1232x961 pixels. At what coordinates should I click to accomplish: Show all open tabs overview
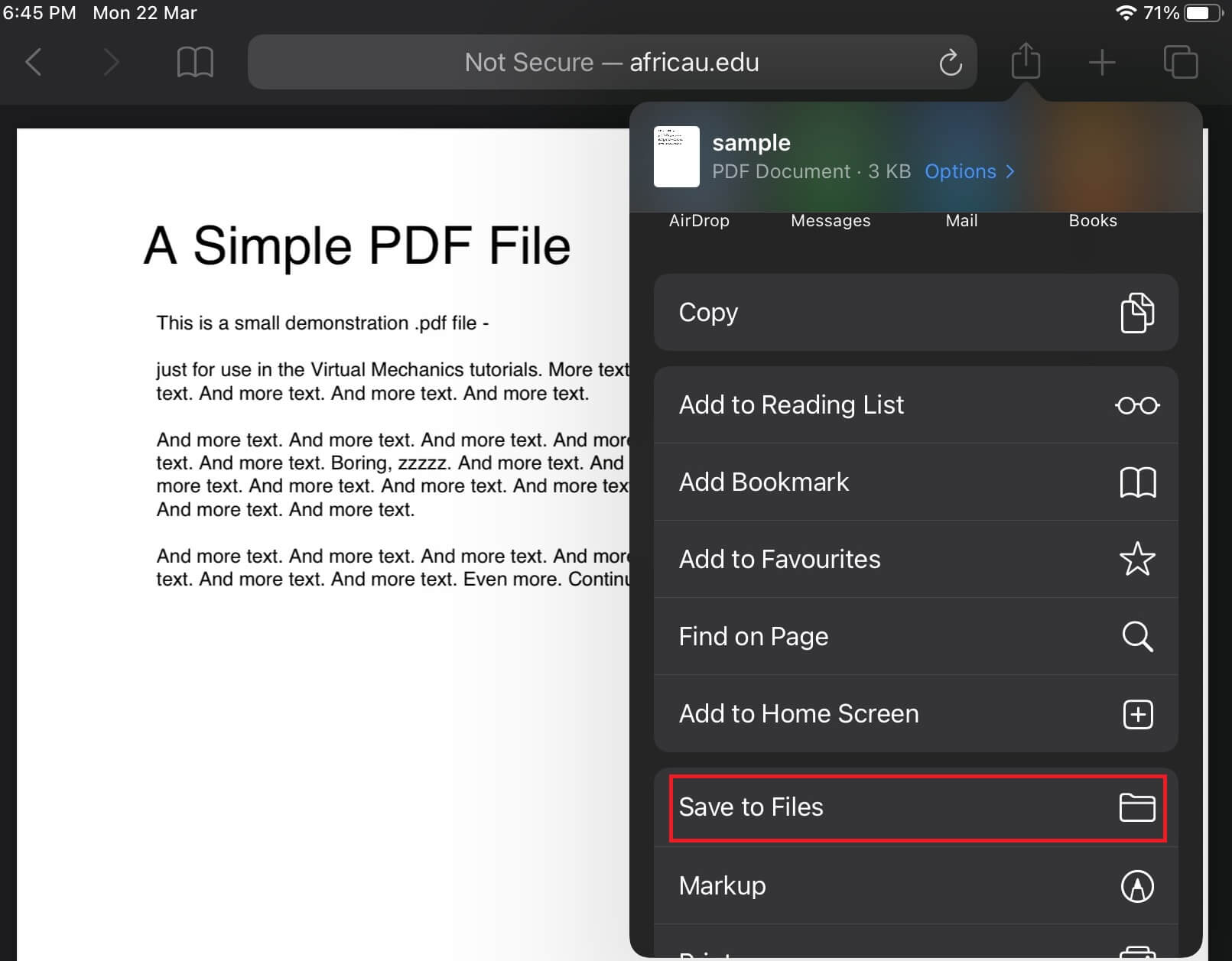coord(1180,62)
